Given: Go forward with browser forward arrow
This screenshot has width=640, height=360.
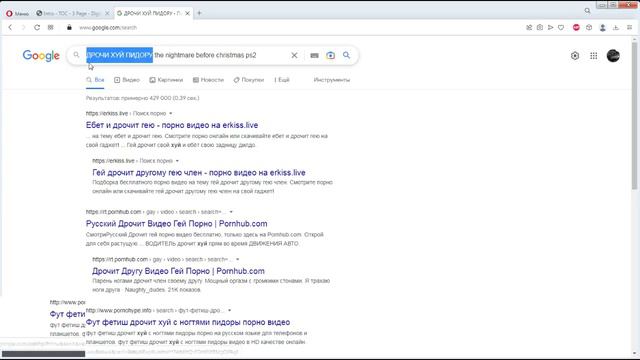Looking at the screenshot, I should tap(23, 27).
